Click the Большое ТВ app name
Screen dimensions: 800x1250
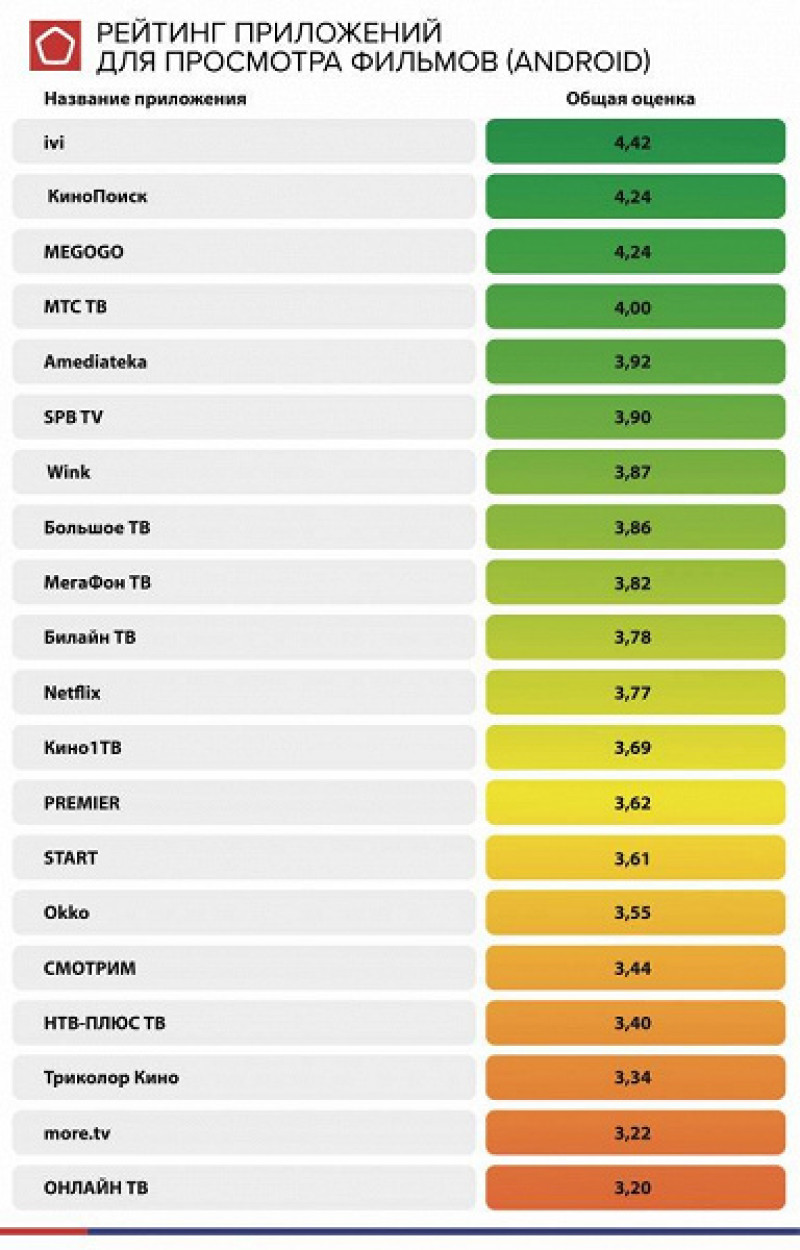pos(97,527)
